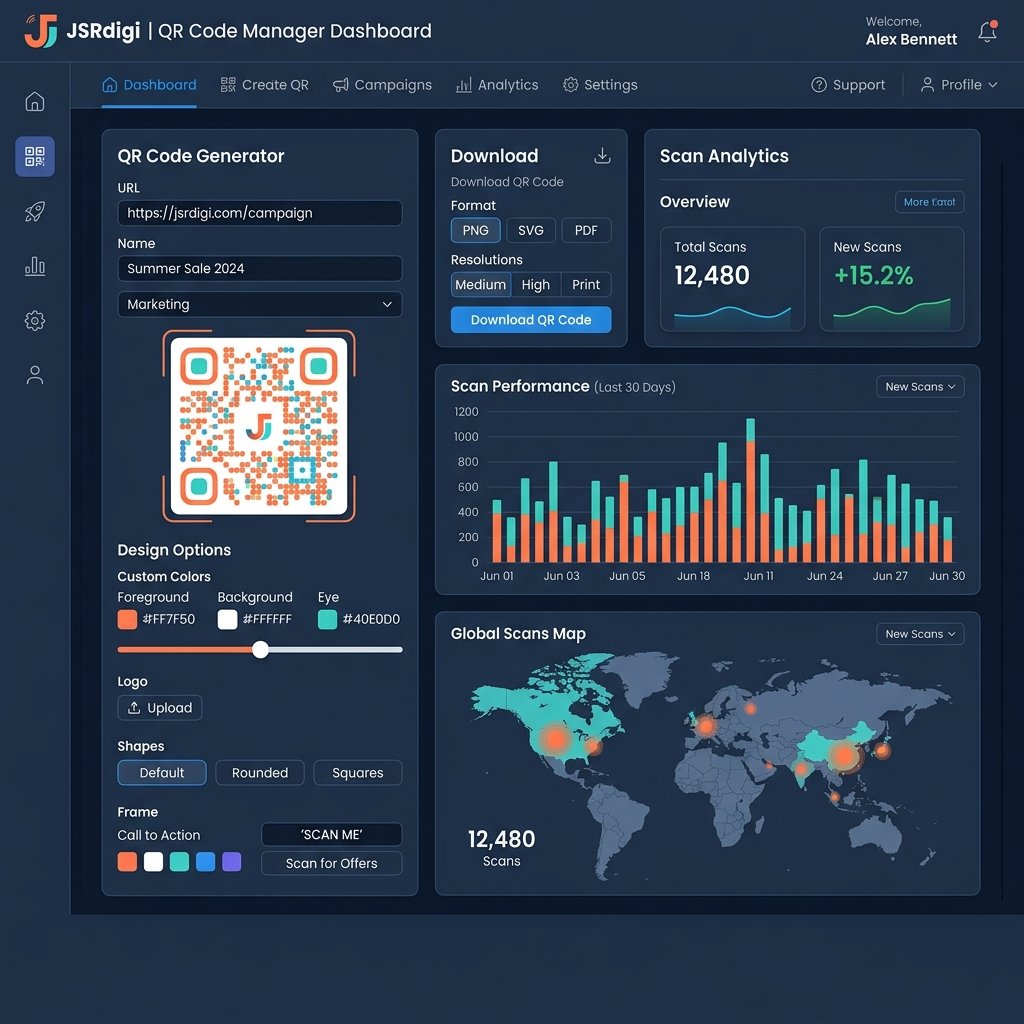Open the Analytics tab
This screenshot has width=1024, height=1024.
(497, 85)
